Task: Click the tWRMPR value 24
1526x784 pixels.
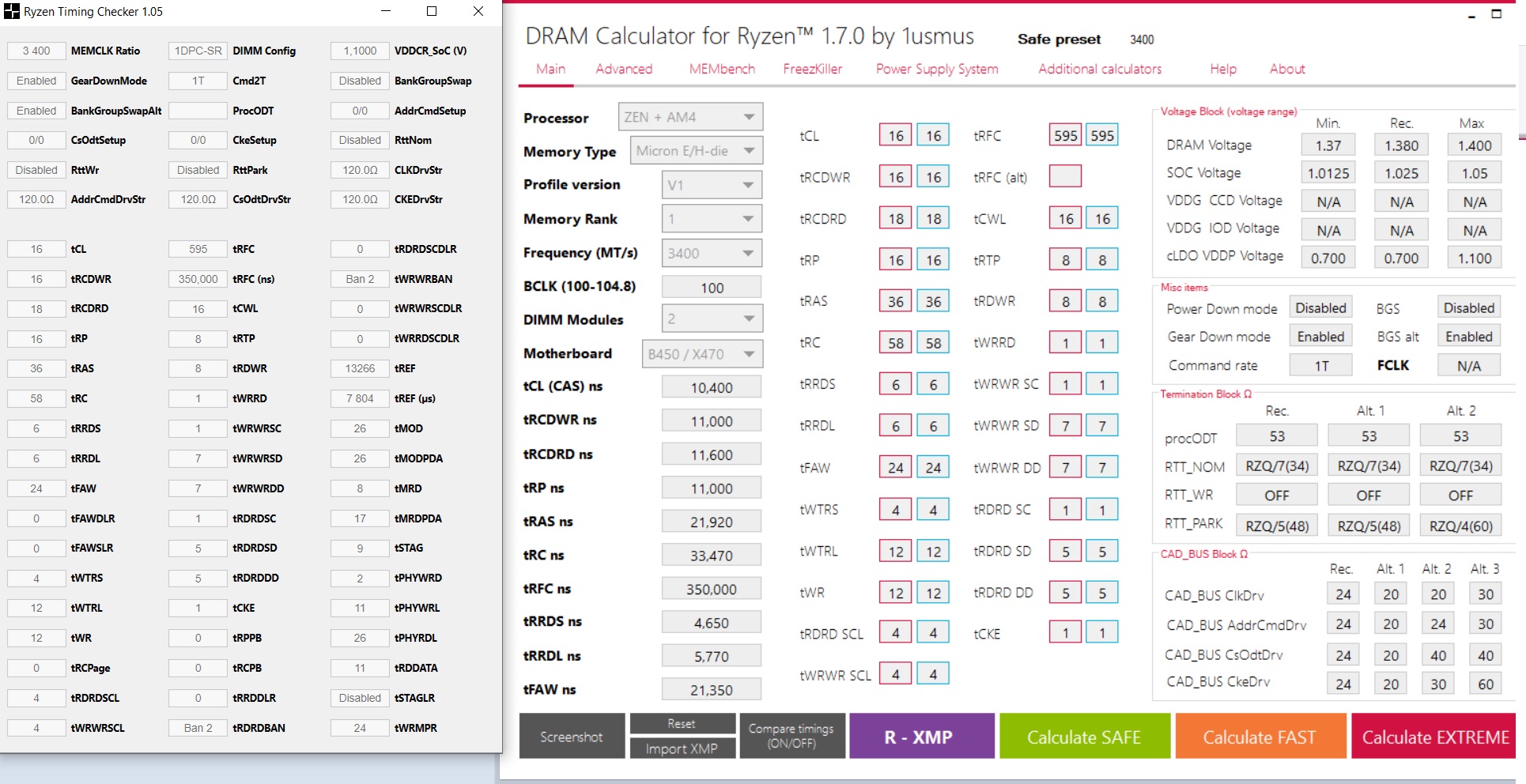Action: click(x=360, y=728)
